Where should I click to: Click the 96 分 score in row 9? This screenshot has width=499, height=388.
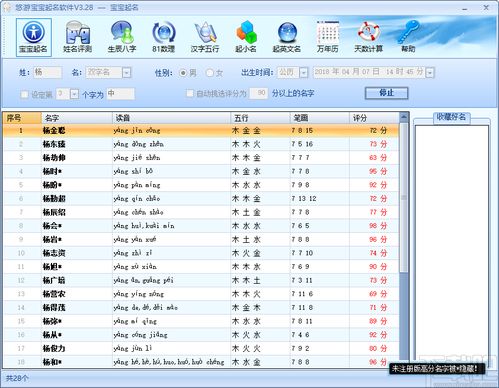tap(378, 240)
